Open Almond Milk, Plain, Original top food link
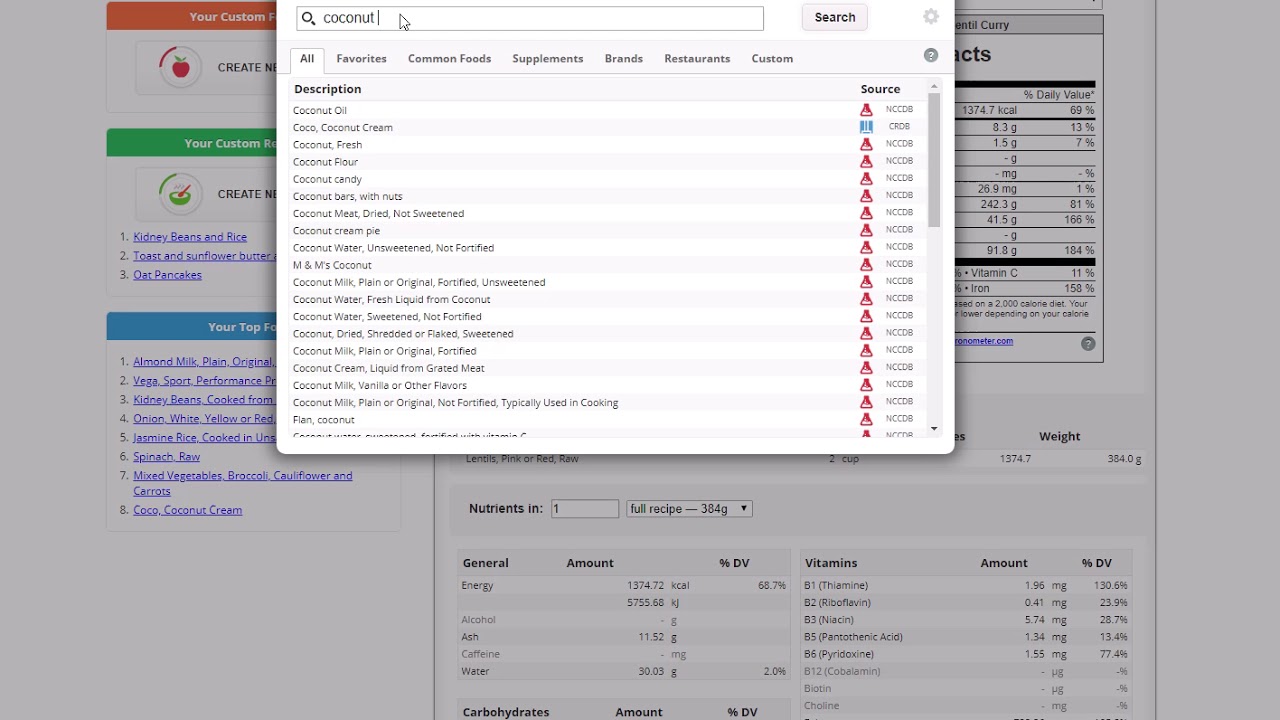This screenshot has width=1280, height=720. pyautogui.click(x=204, y=362)
